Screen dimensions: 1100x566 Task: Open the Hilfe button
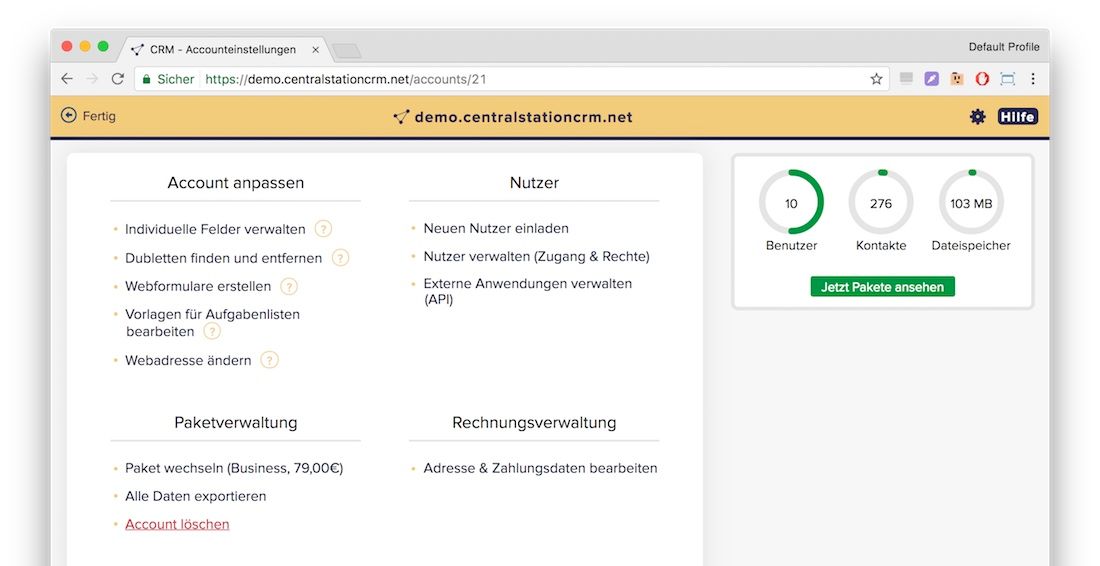tap(1017, 117)
